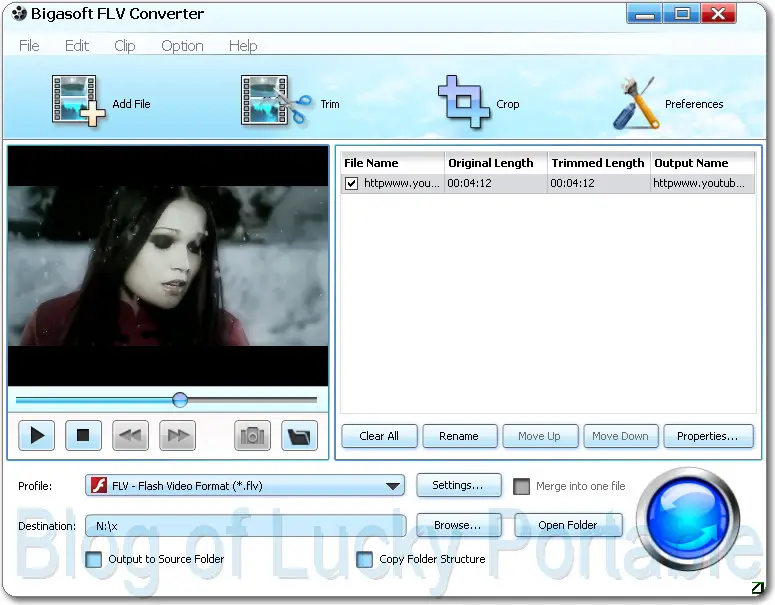Viewport: 775px width, 605px height.
Task: Expand the Profile format dropdown arrow
Action: (393, 486)
